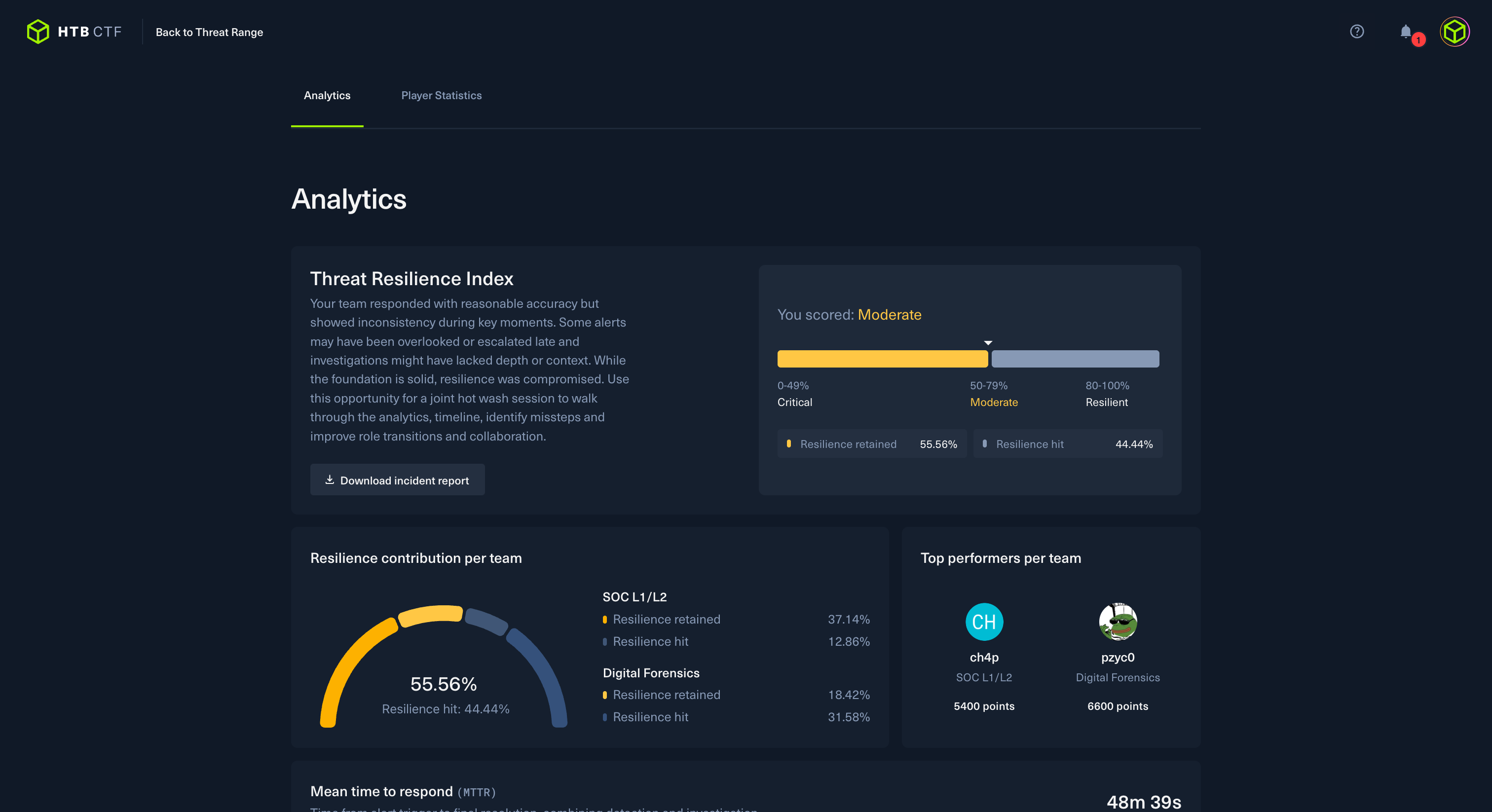Click SOC L1/L2 Resilience retained legend row
1492x812 pixels.
pyautogui.click(x=666, y=619)
